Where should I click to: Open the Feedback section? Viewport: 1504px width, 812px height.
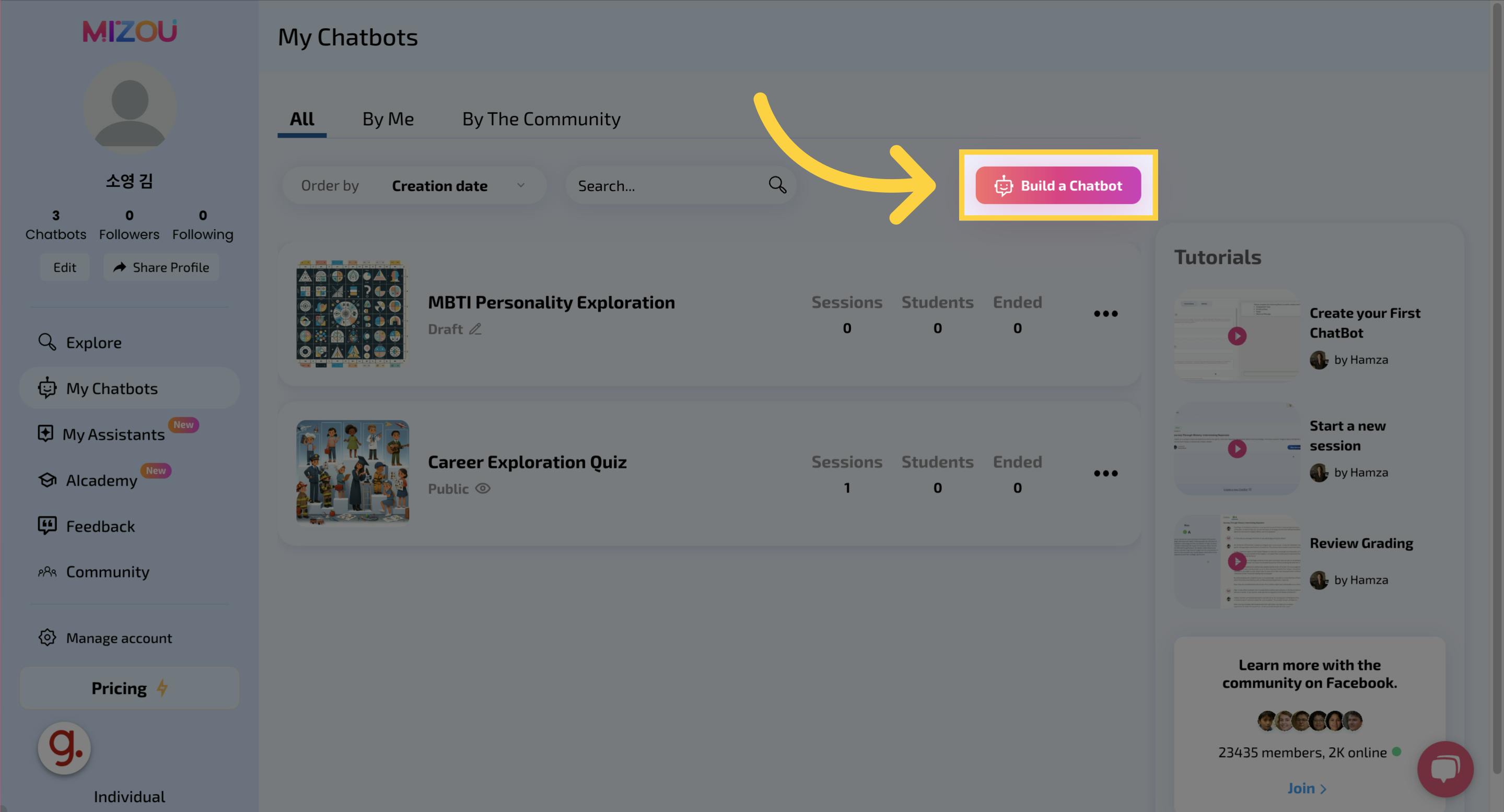click(100, 526)
